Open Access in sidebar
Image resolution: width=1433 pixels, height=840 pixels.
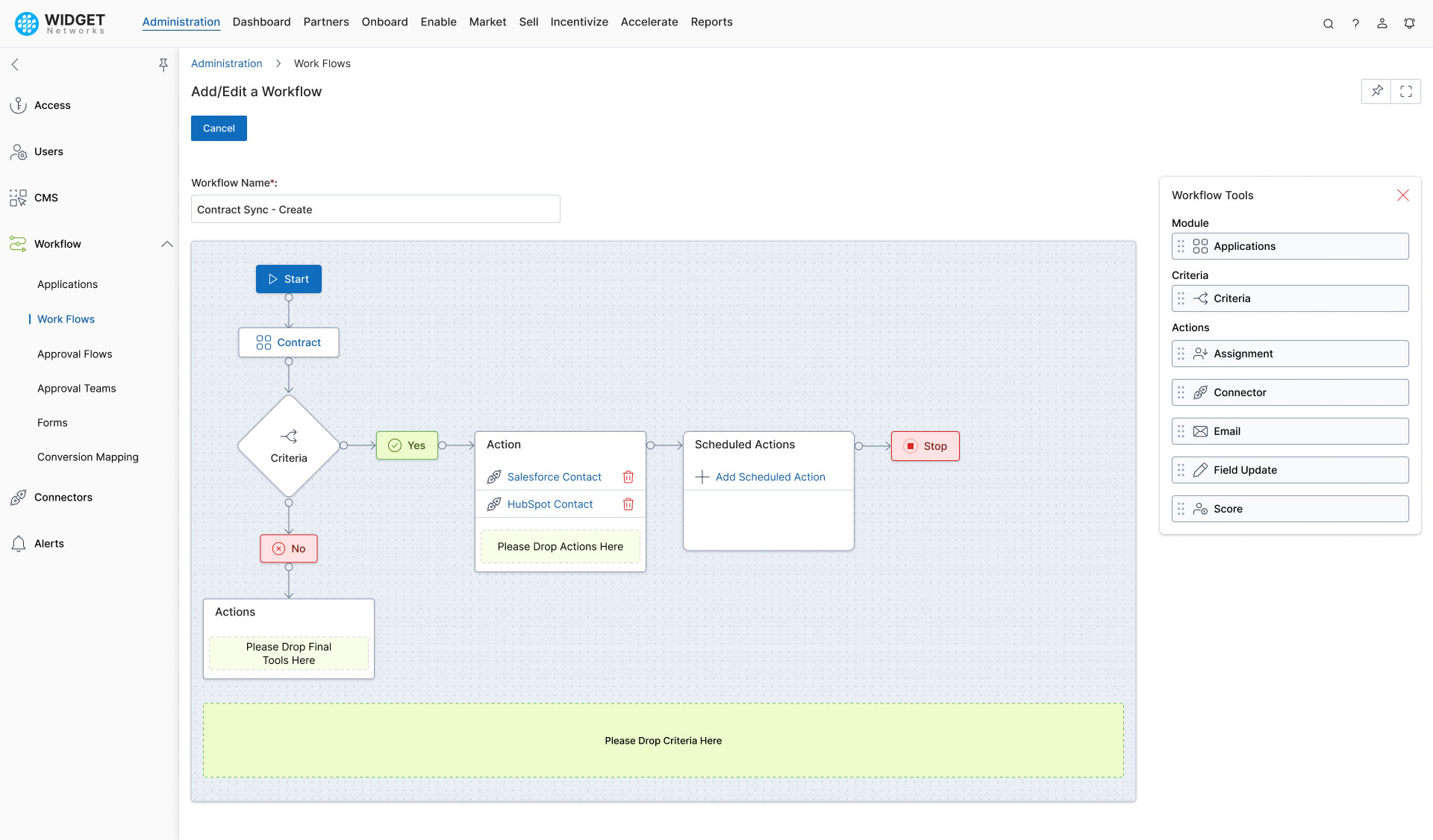pos(52,105)
